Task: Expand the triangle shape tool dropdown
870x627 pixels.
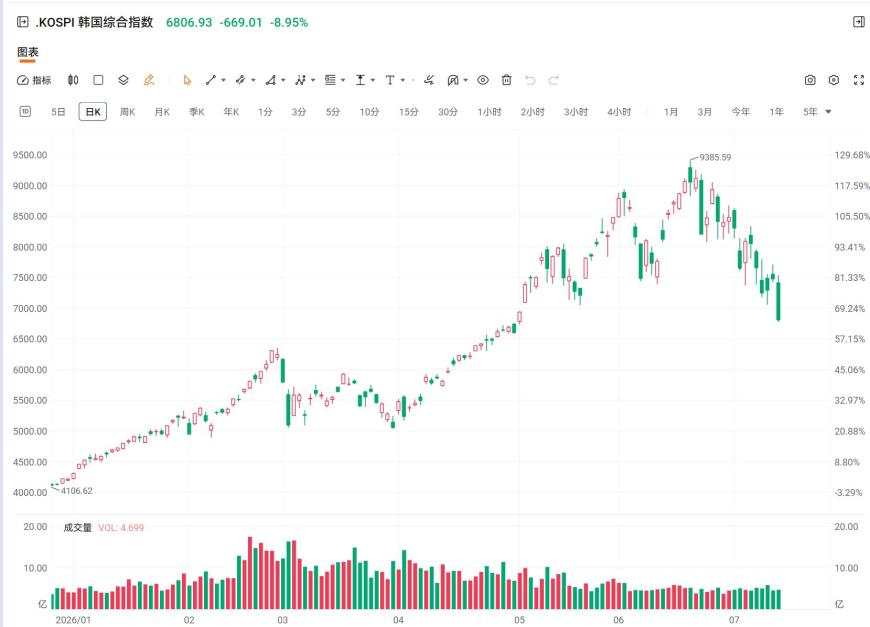Action: (x=283, y=80)
